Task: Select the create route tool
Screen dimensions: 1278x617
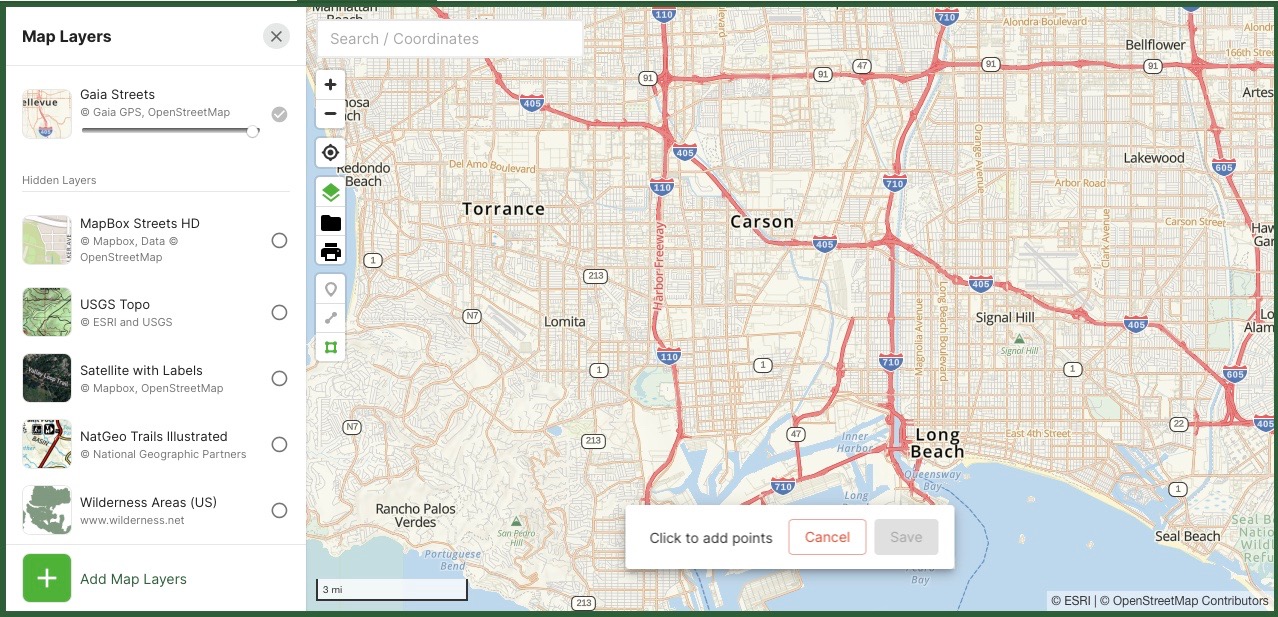Action: 330,318
